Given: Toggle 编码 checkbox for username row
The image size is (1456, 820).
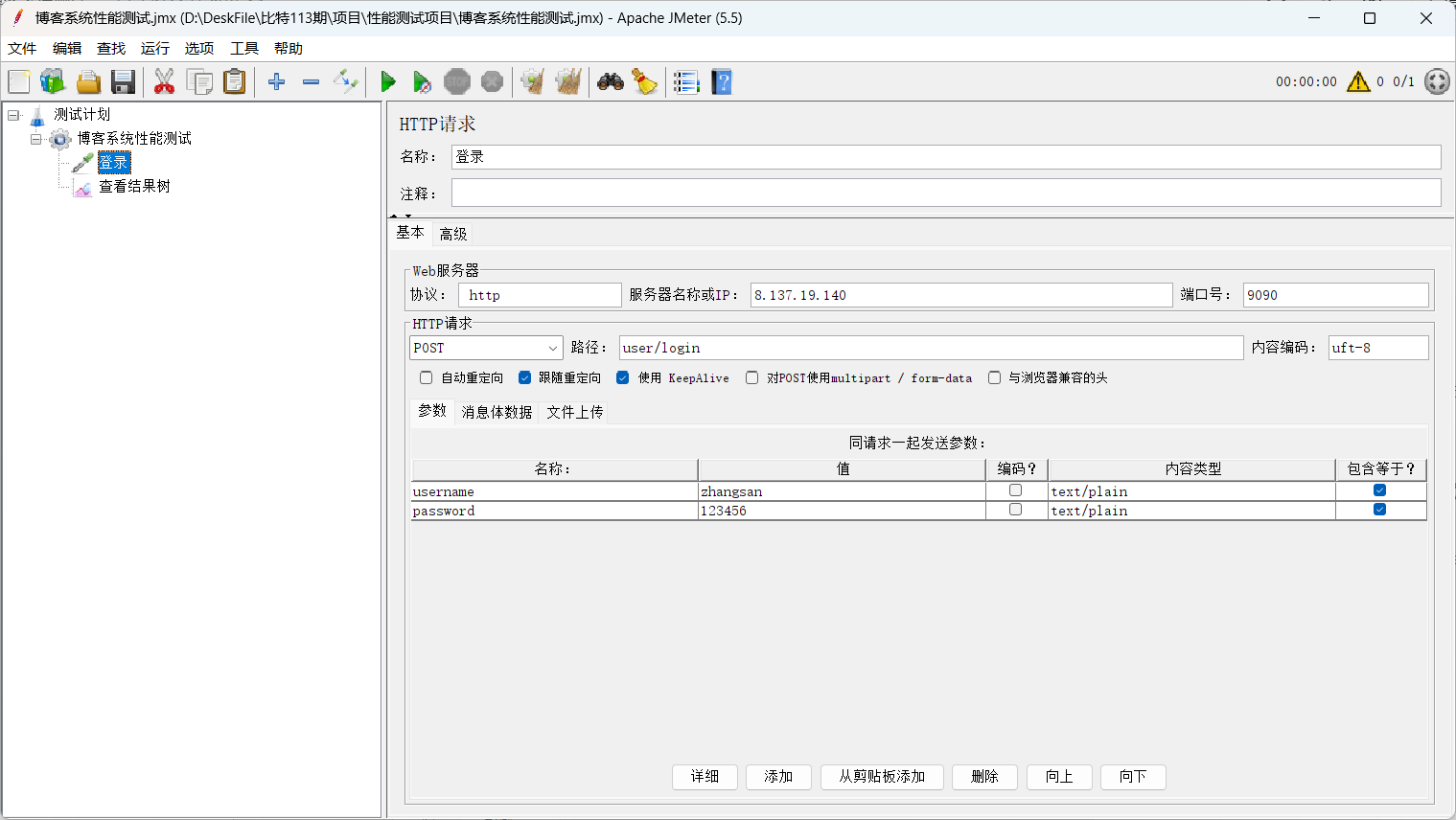Looking at the screenshot, I should coord(1016,490).
